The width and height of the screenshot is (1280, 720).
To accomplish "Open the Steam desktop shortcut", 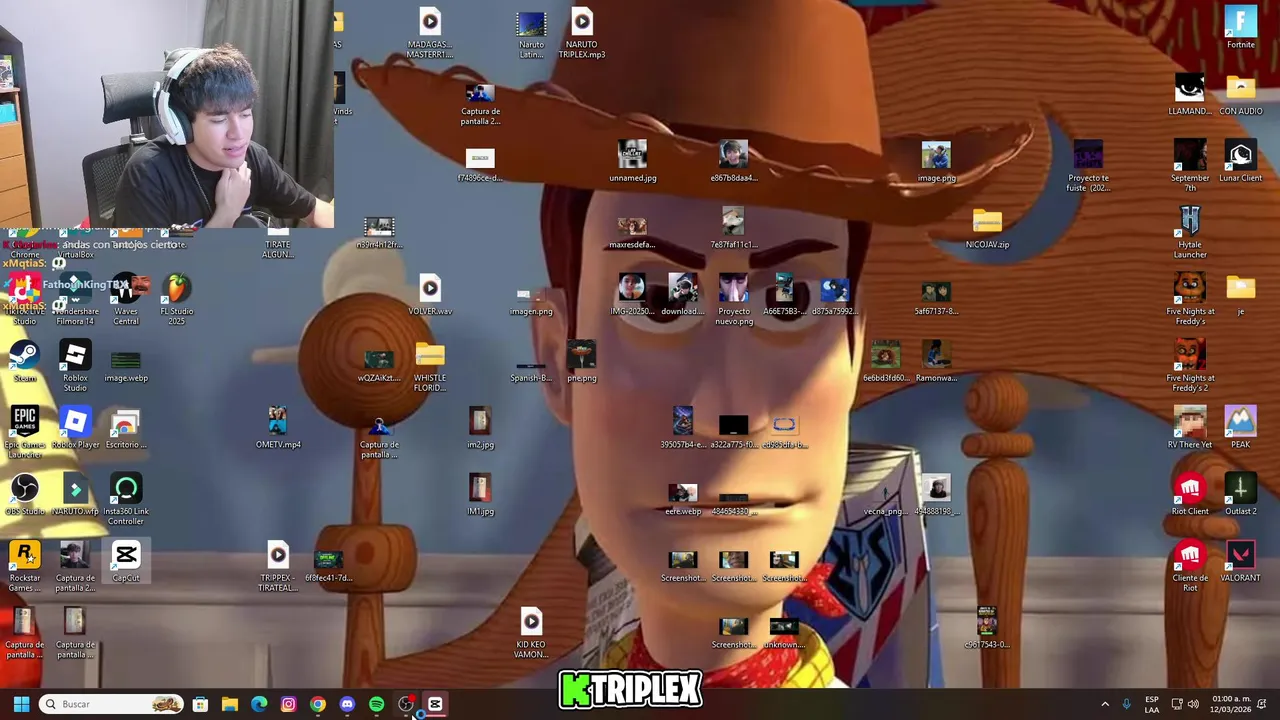I will tap(25, 361).
